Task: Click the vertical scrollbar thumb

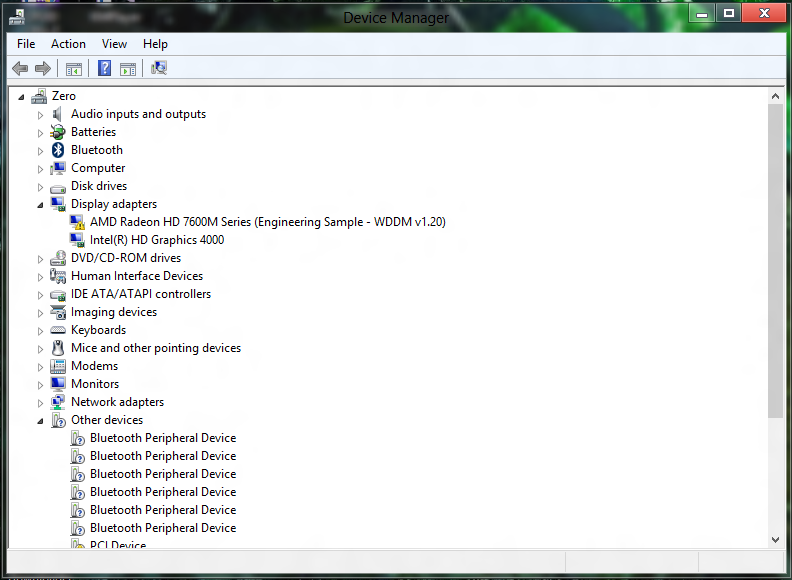Action: (775, 261)
